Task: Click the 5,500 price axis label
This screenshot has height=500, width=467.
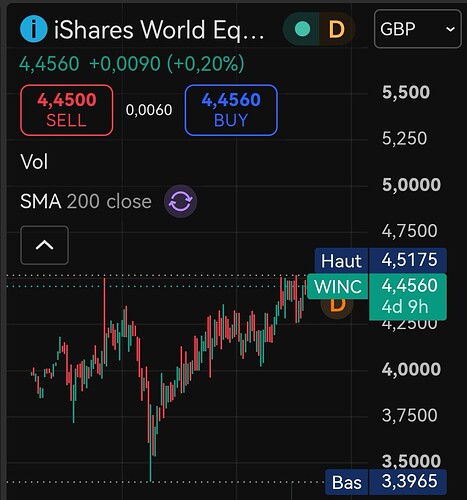Action: point(406,92)
